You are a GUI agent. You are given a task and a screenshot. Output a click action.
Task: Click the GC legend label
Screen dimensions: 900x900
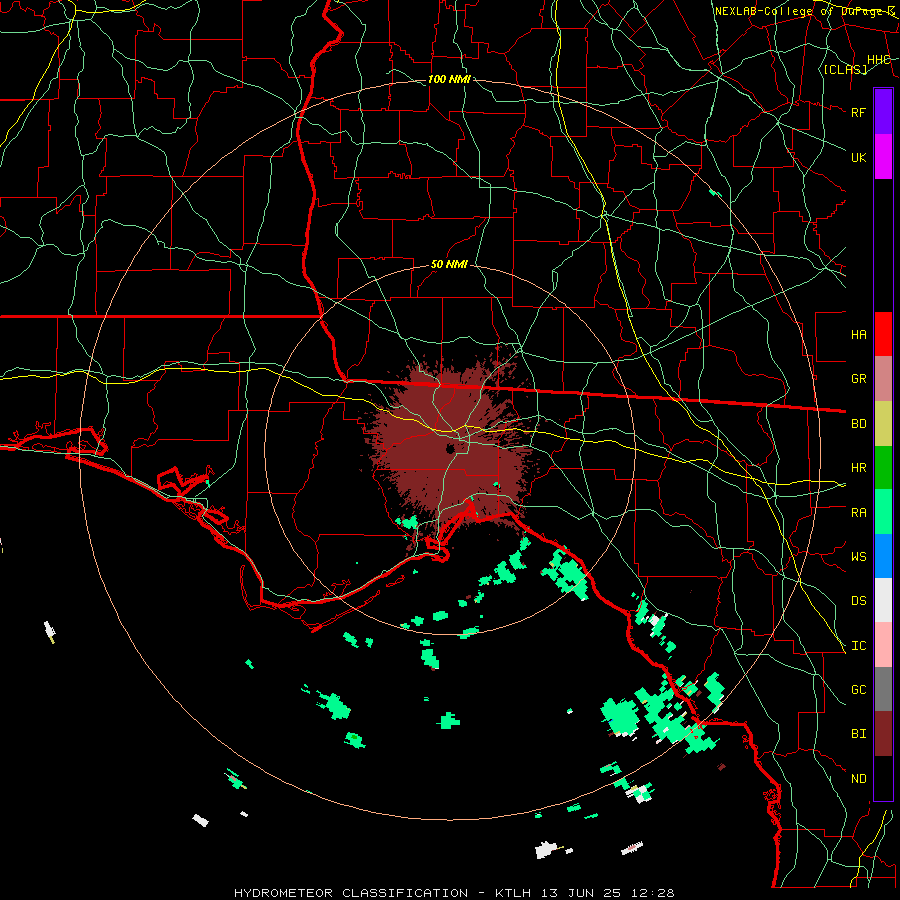click(x=858, y=690)
